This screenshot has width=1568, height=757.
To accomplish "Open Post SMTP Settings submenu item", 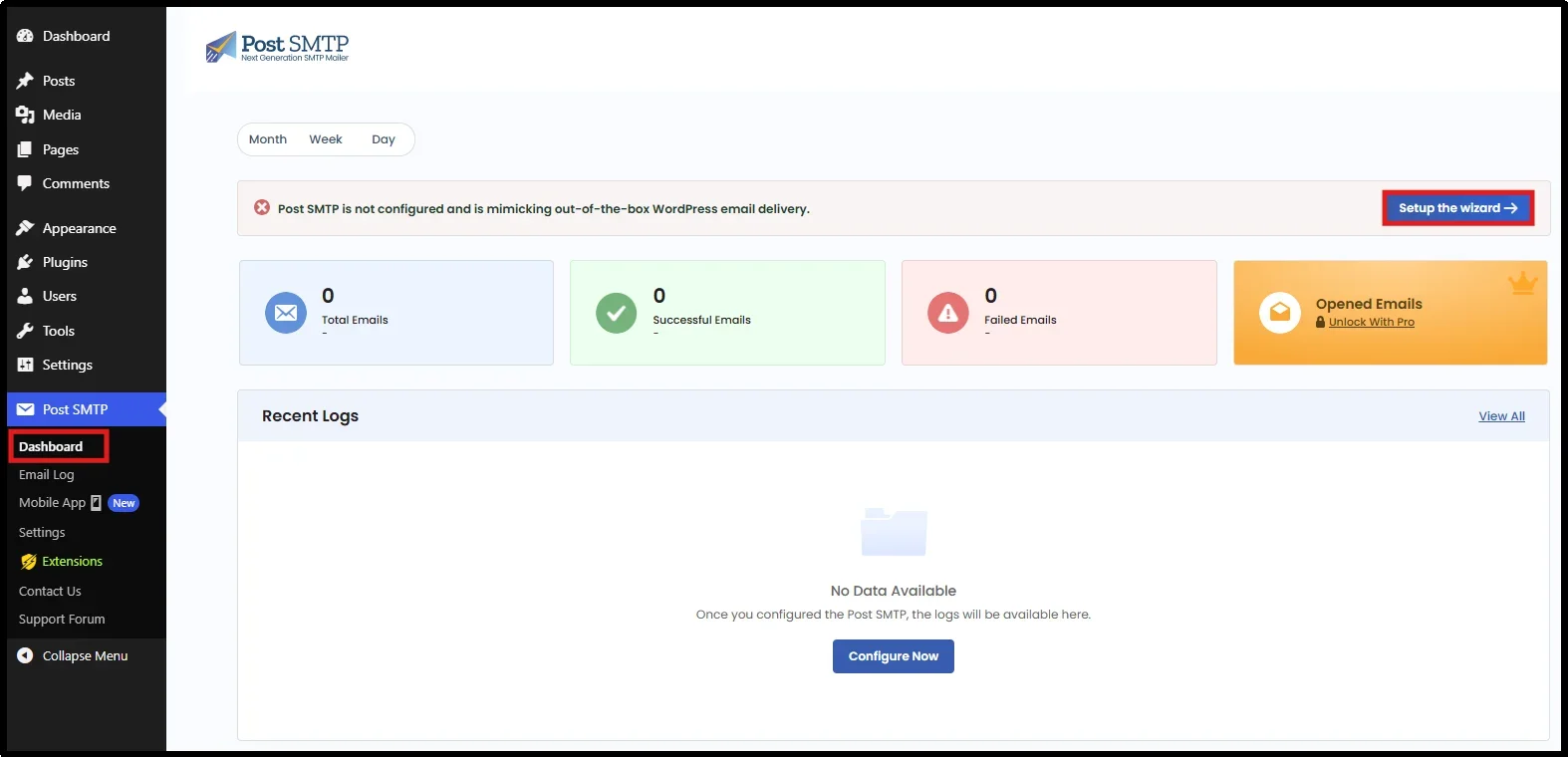I will click(x=42, y=533).
